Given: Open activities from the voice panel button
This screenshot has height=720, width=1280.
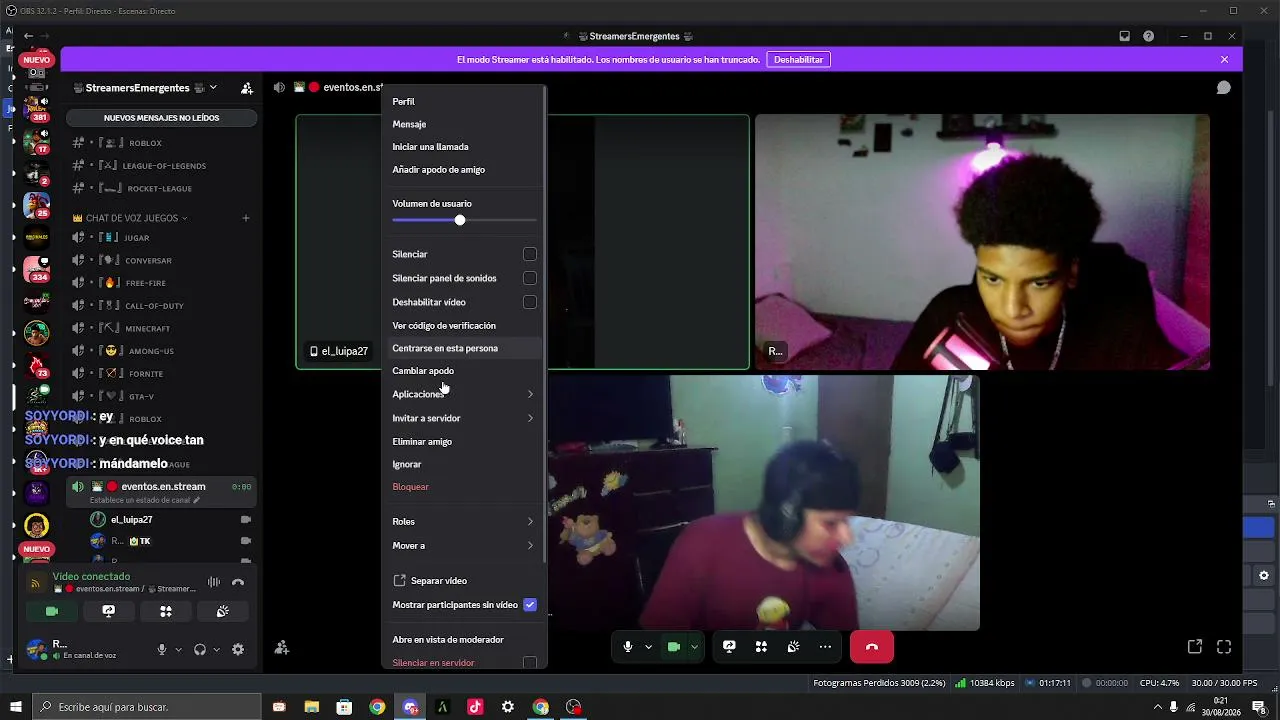Looking at the screenshot, I should coord(166,611).
